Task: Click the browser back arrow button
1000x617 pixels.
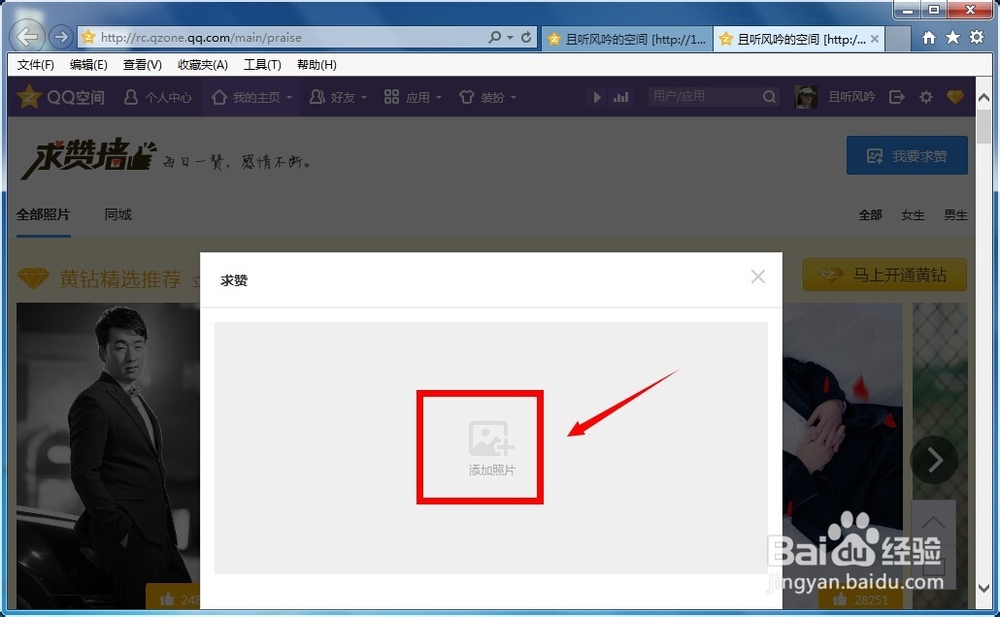Action: pos(29,37)
